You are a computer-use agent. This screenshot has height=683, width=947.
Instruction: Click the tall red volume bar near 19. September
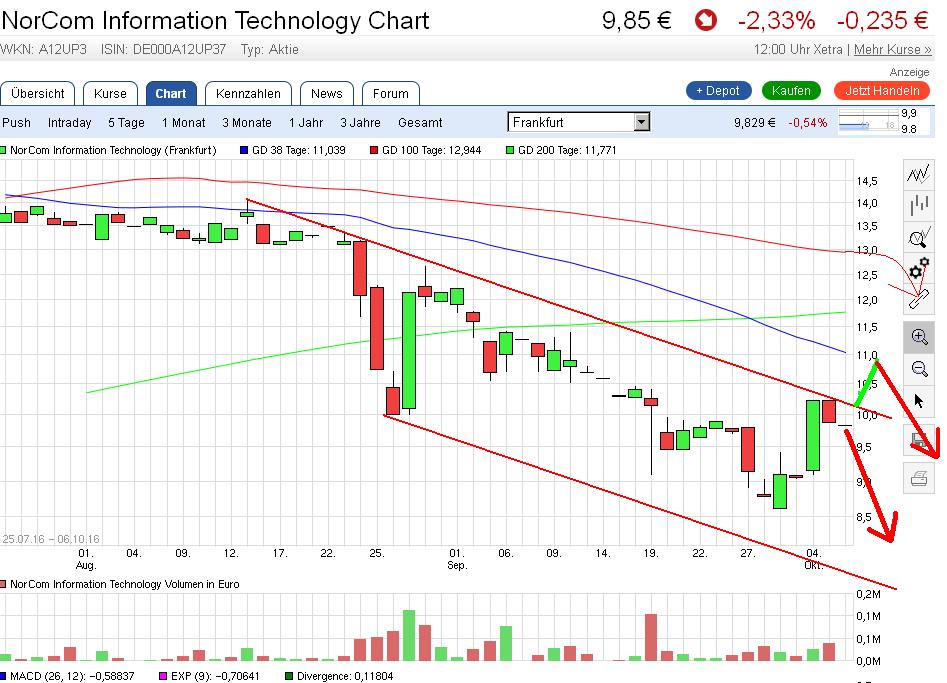(x=651, y=637)
